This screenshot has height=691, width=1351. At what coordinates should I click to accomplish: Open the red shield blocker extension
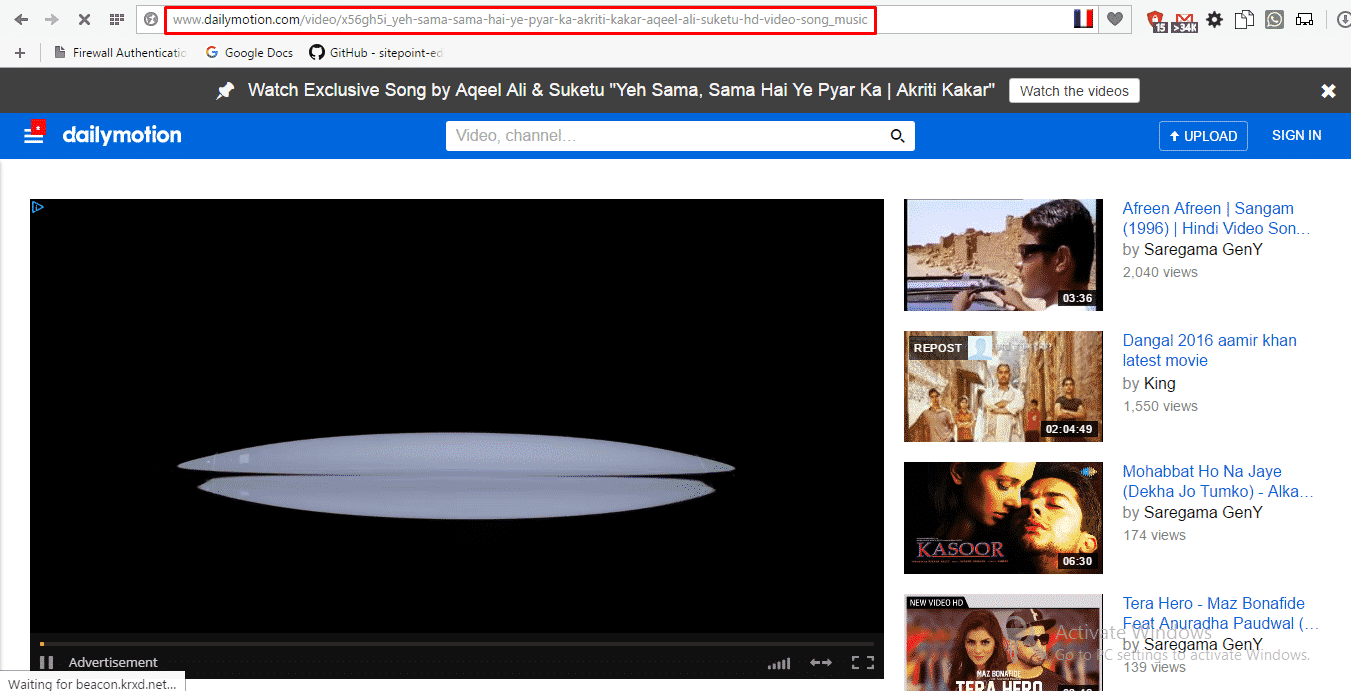click(x=1156, y=20)
